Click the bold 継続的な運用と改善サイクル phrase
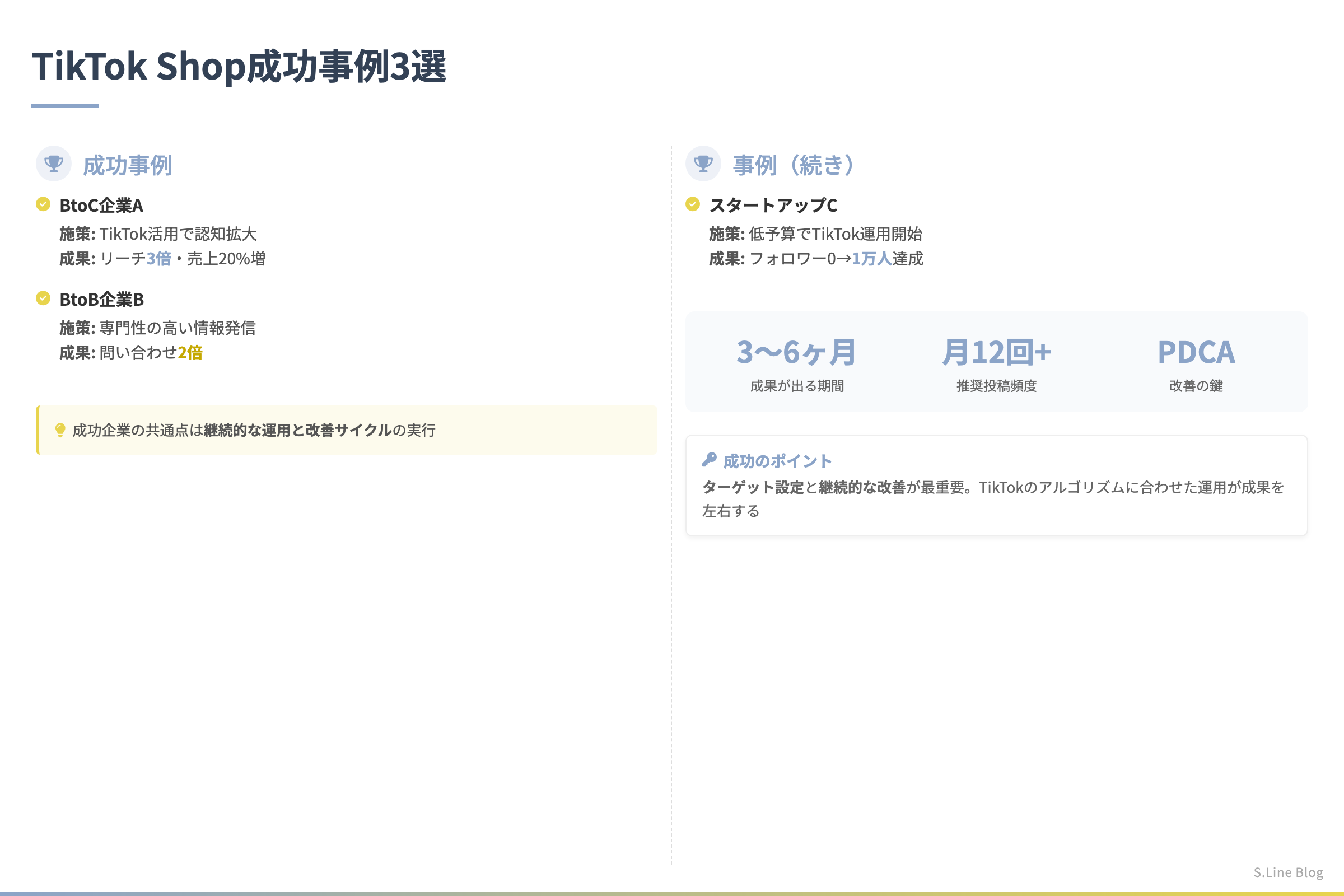Viewport: 1344px width, 896px height. [297, 430]
